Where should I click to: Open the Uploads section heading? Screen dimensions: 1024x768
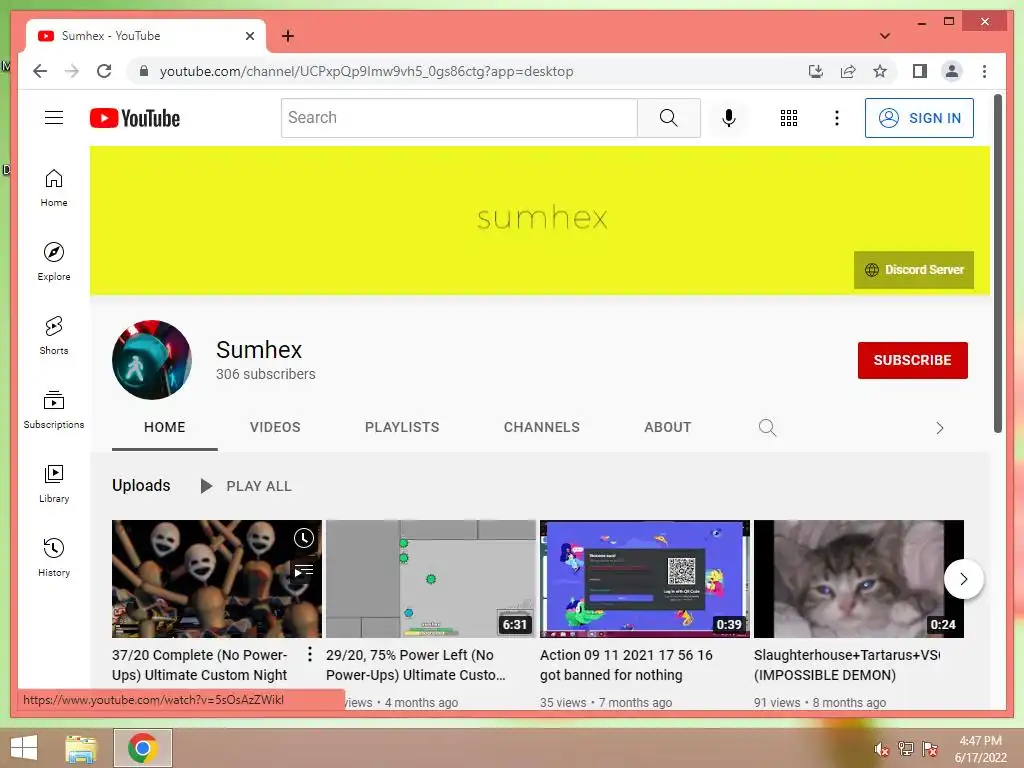click(141, 485)
